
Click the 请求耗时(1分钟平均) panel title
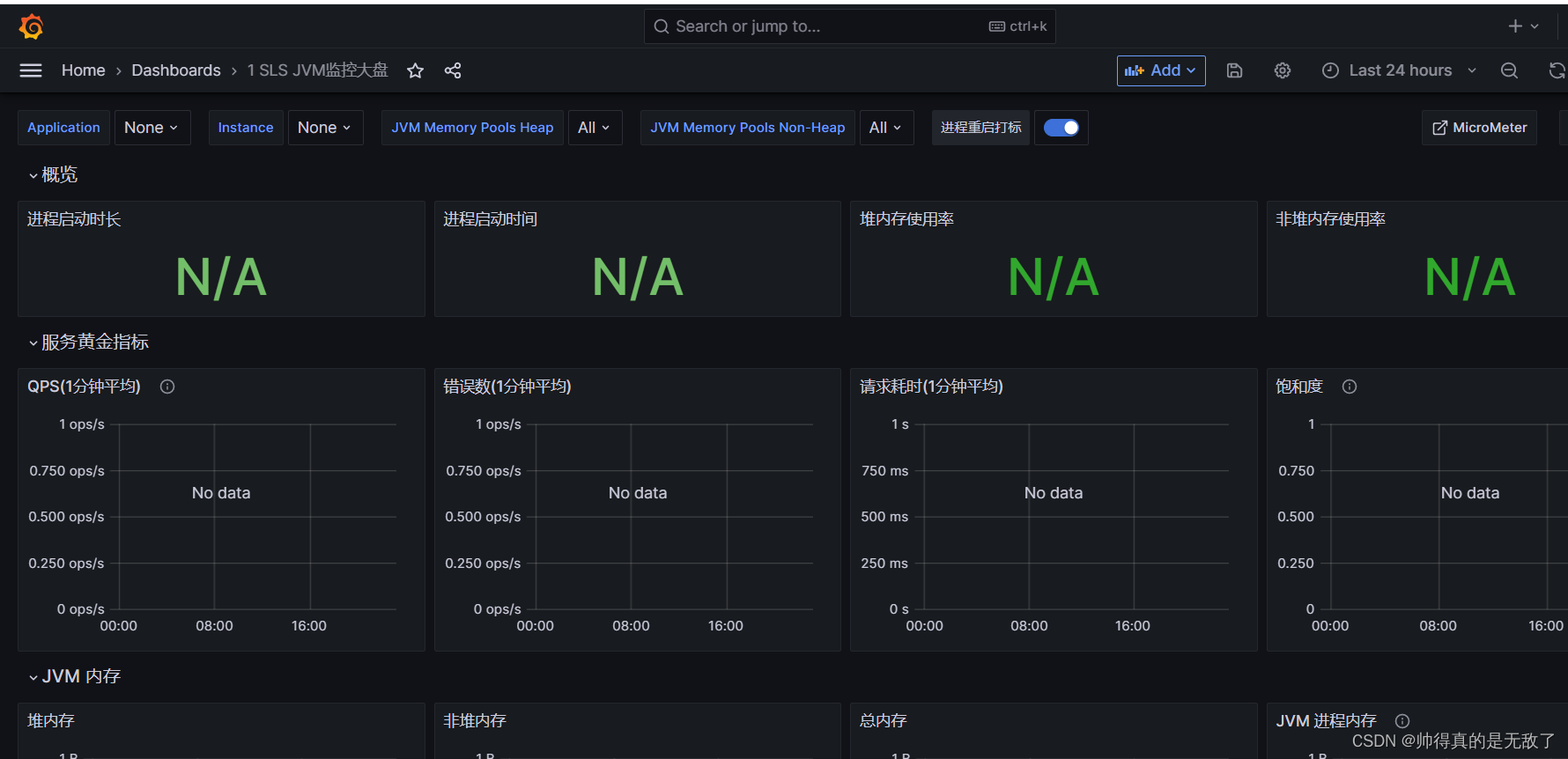(x=931, y=387)
